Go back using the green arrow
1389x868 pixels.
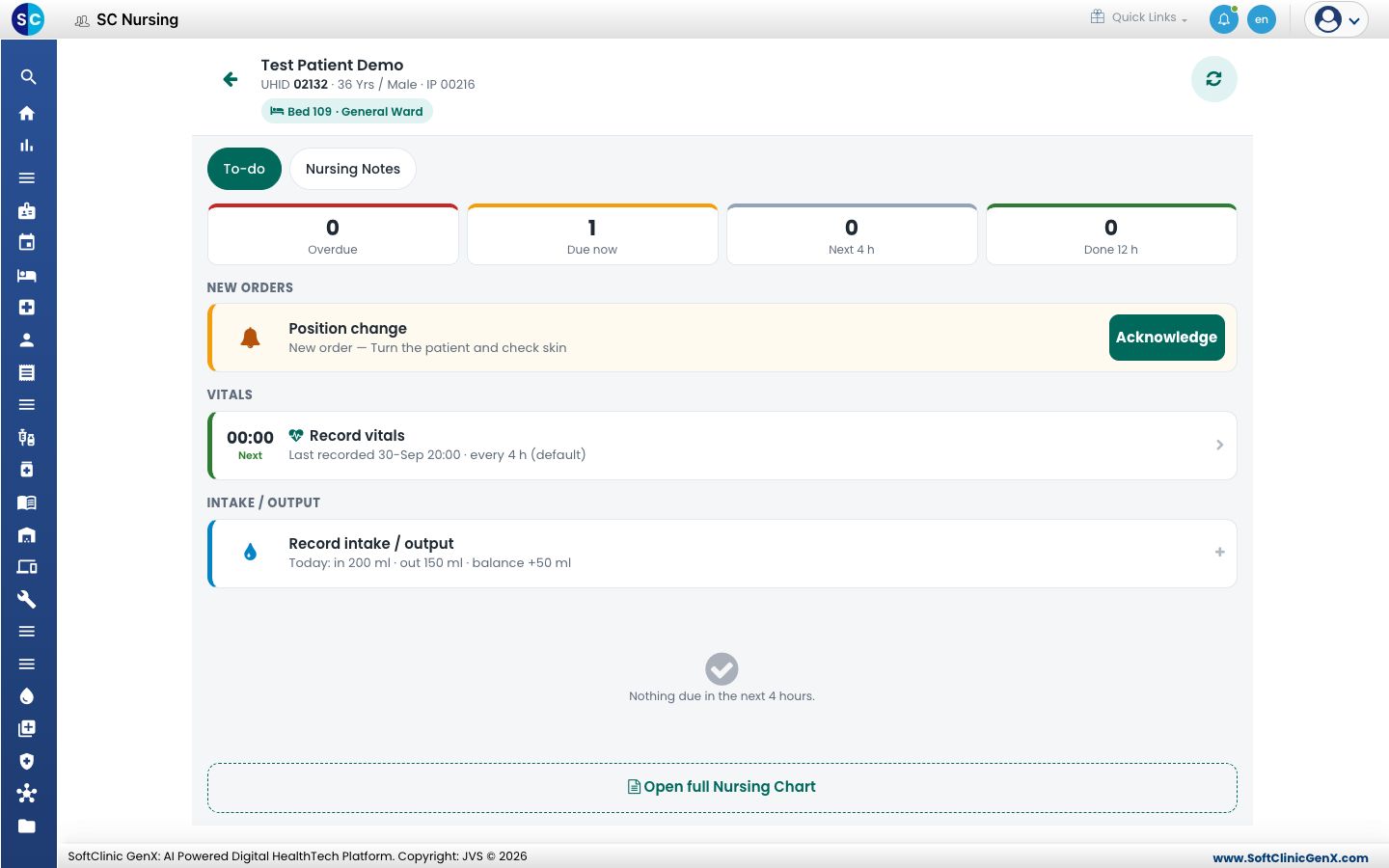[231, 79]
